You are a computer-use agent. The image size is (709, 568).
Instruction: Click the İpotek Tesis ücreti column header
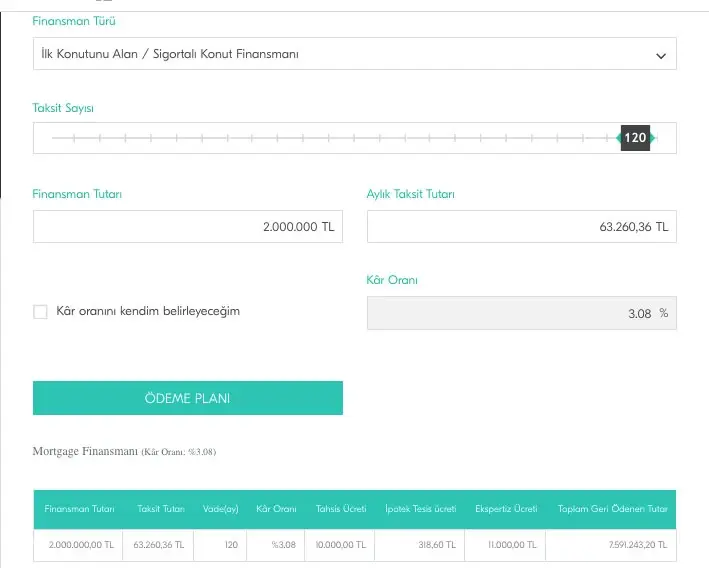[420, 509]
